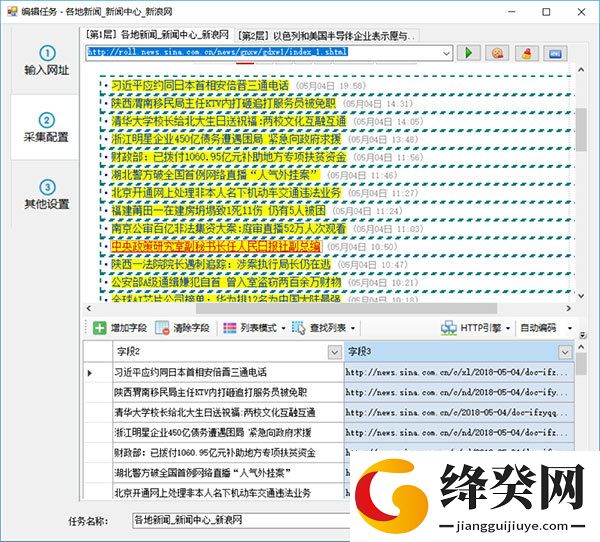Click 自动编码 button
Image resolution: width=600 pixels, height=542 pixels.
click(x=538, y=328)
